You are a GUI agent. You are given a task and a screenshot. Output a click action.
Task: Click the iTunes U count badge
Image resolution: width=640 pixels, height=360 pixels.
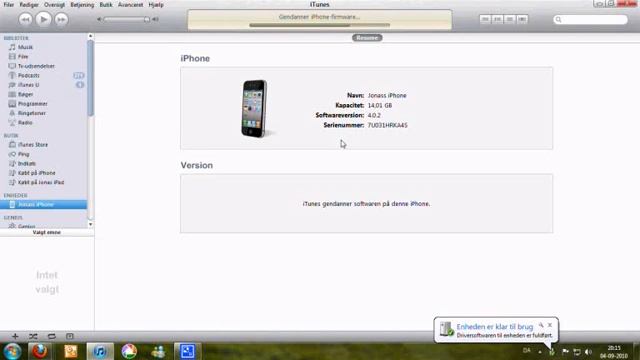[x=80, y=85]
